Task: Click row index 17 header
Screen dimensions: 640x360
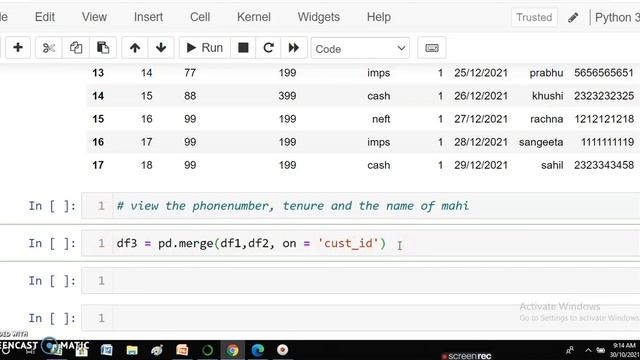Action: pyautogui.click(x=98, y=165)
